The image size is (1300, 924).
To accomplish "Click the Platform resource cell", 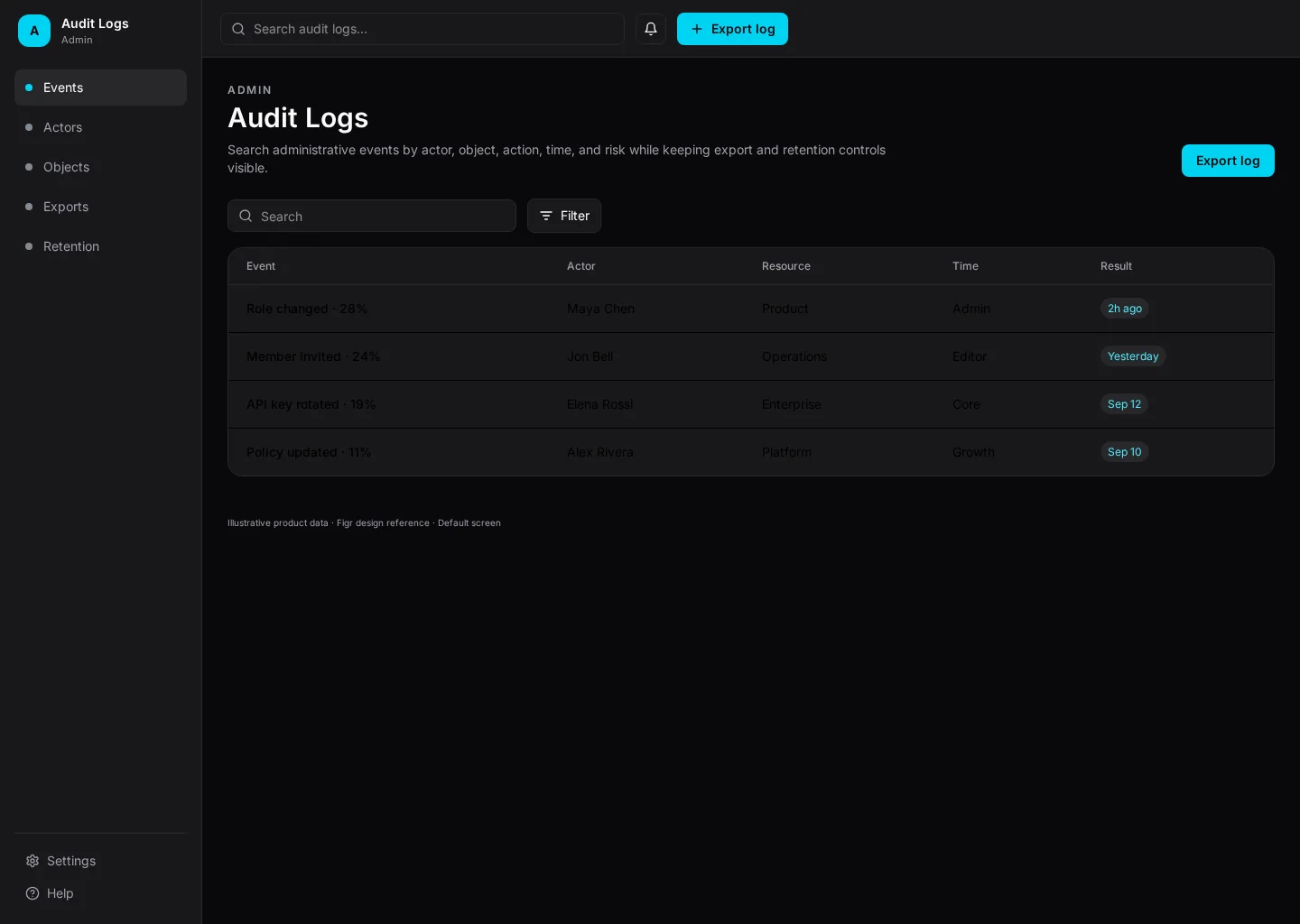I will [x=786, y=452].
